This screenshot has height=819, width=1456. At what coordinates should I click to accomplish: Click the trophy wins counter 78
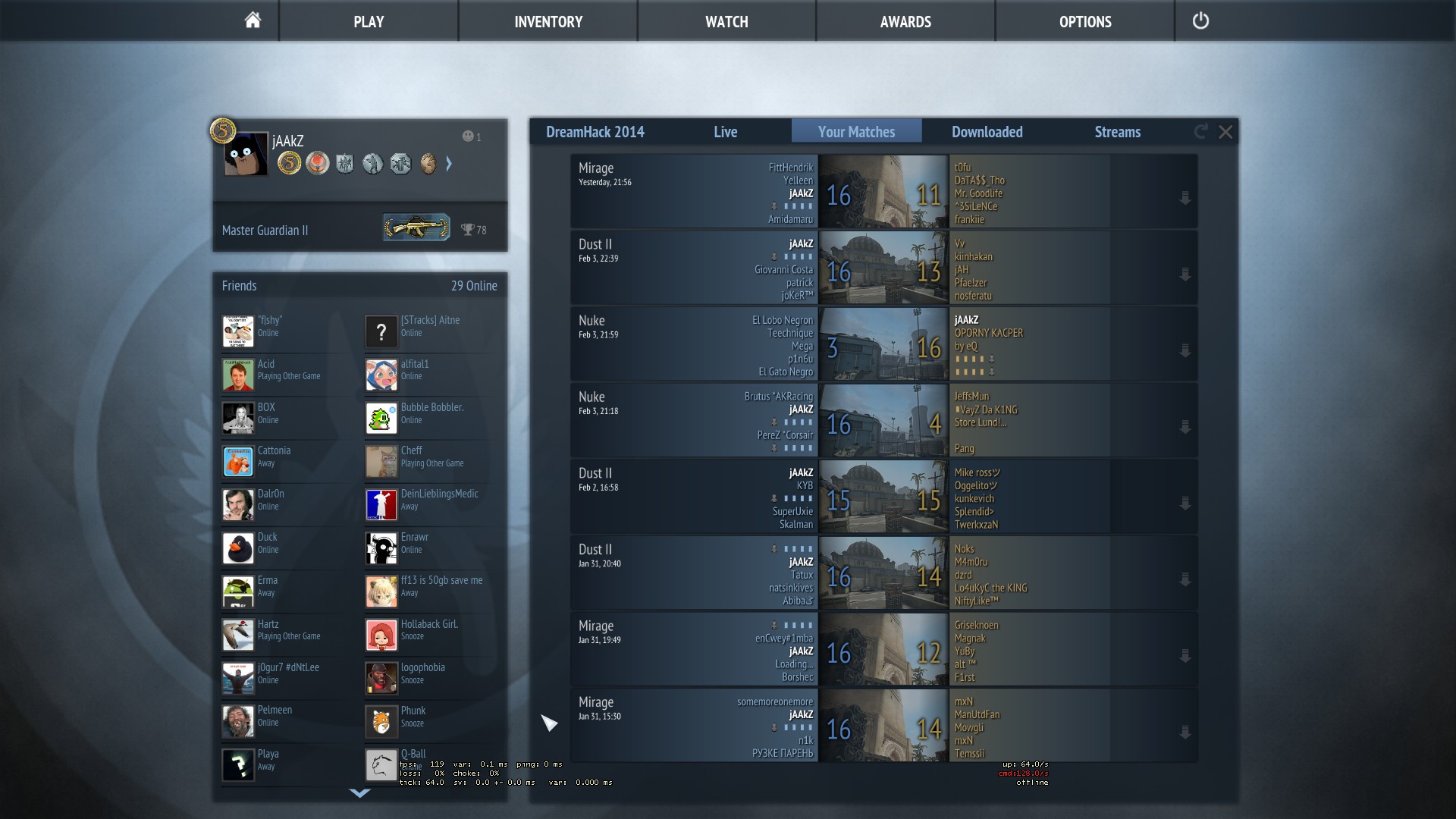474,230
